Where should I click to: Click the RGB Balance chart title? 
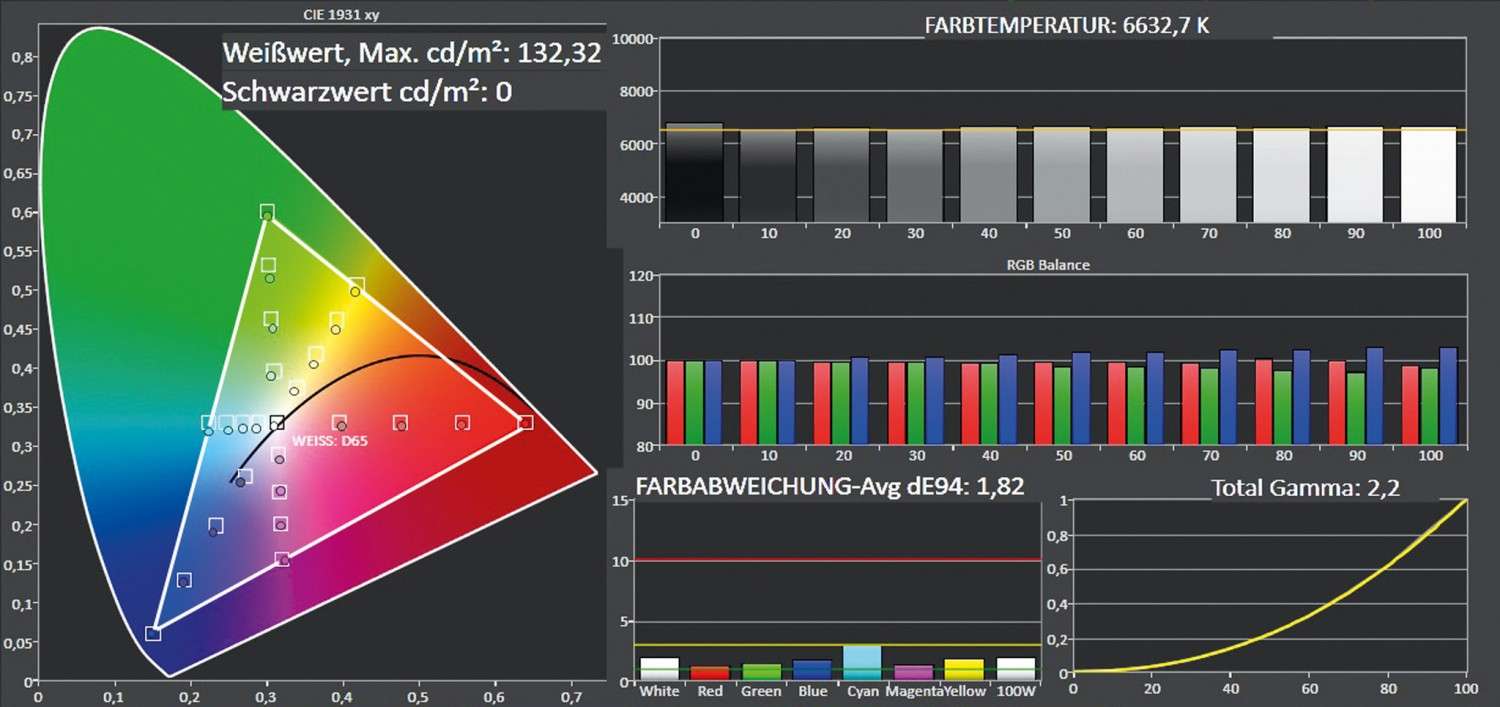(x=1049, y=266)
